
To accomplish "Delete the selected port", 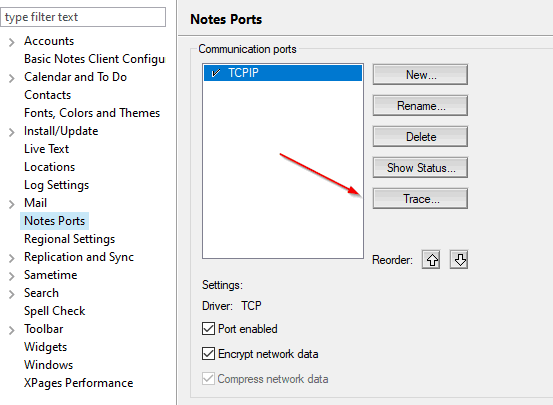I will (420, 137).
